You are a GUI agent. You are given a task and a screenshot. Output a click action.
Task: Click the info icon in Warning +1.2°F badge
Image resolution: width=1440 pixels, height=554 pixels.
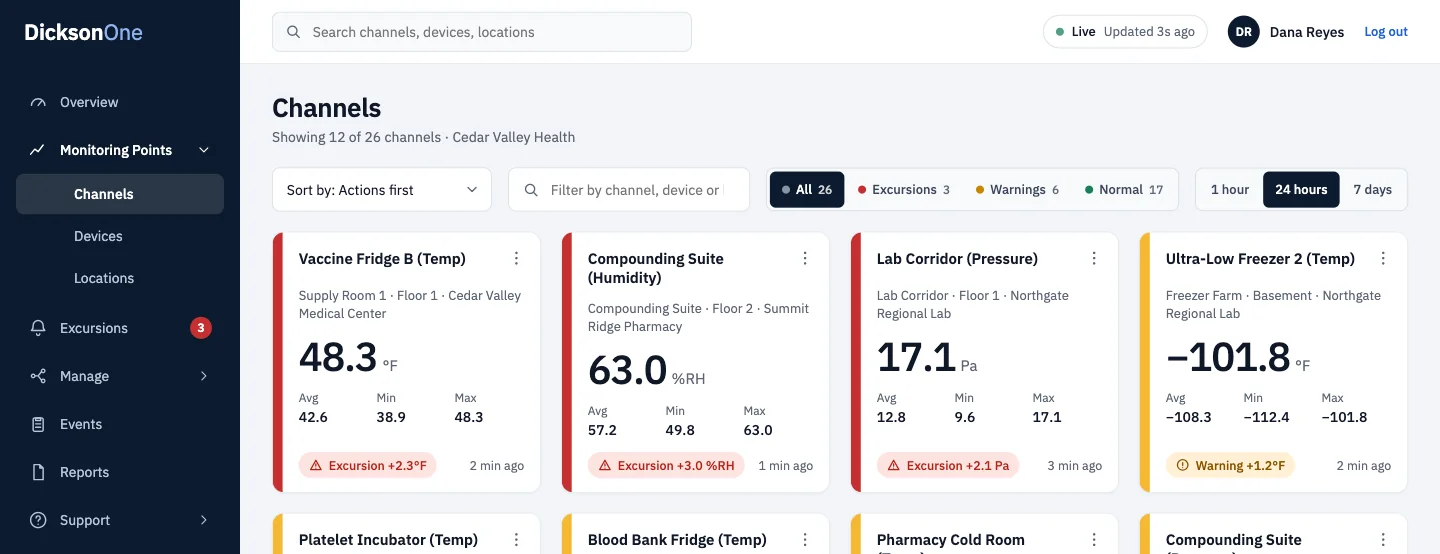coord(1183,466)
